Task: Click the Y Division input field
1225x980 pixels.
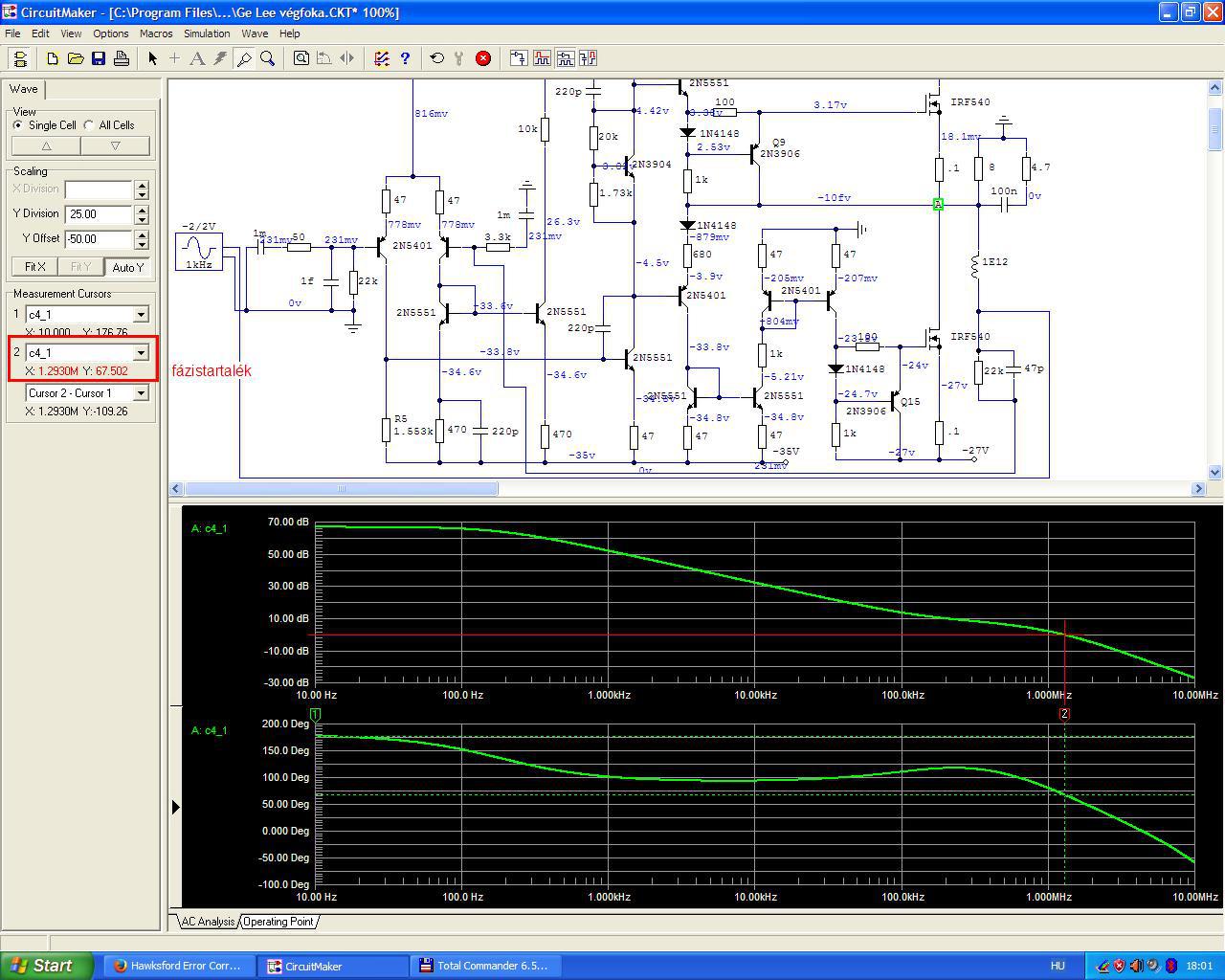Action: coord(98,214)
